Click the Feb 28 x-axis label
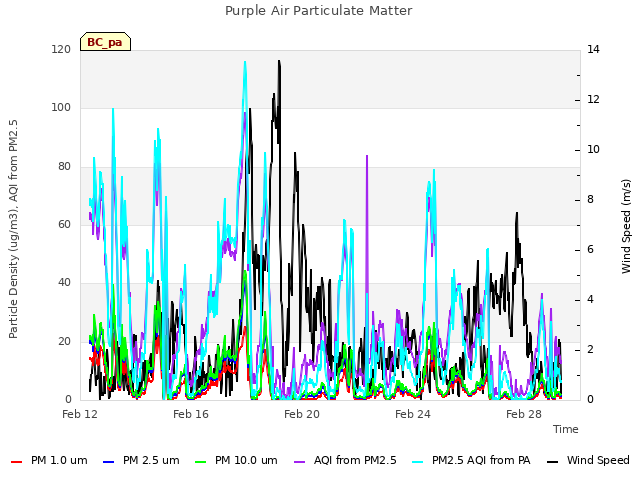This screenshot has height=480, width=640. pos(524,414)
